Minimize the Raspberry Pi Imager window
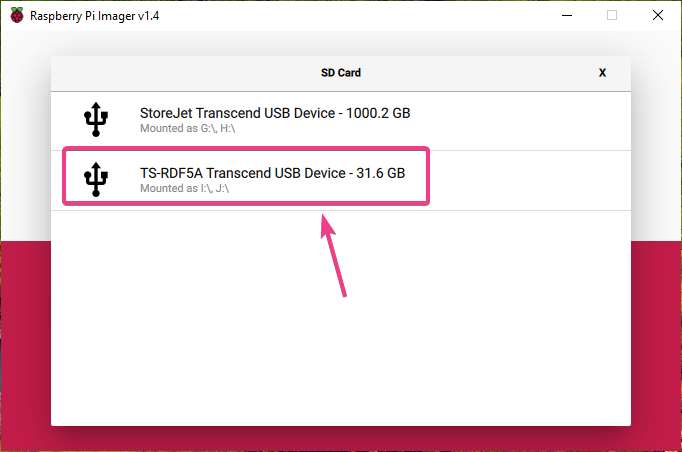Viewport: 682px width, 452px height. [567, 15]
